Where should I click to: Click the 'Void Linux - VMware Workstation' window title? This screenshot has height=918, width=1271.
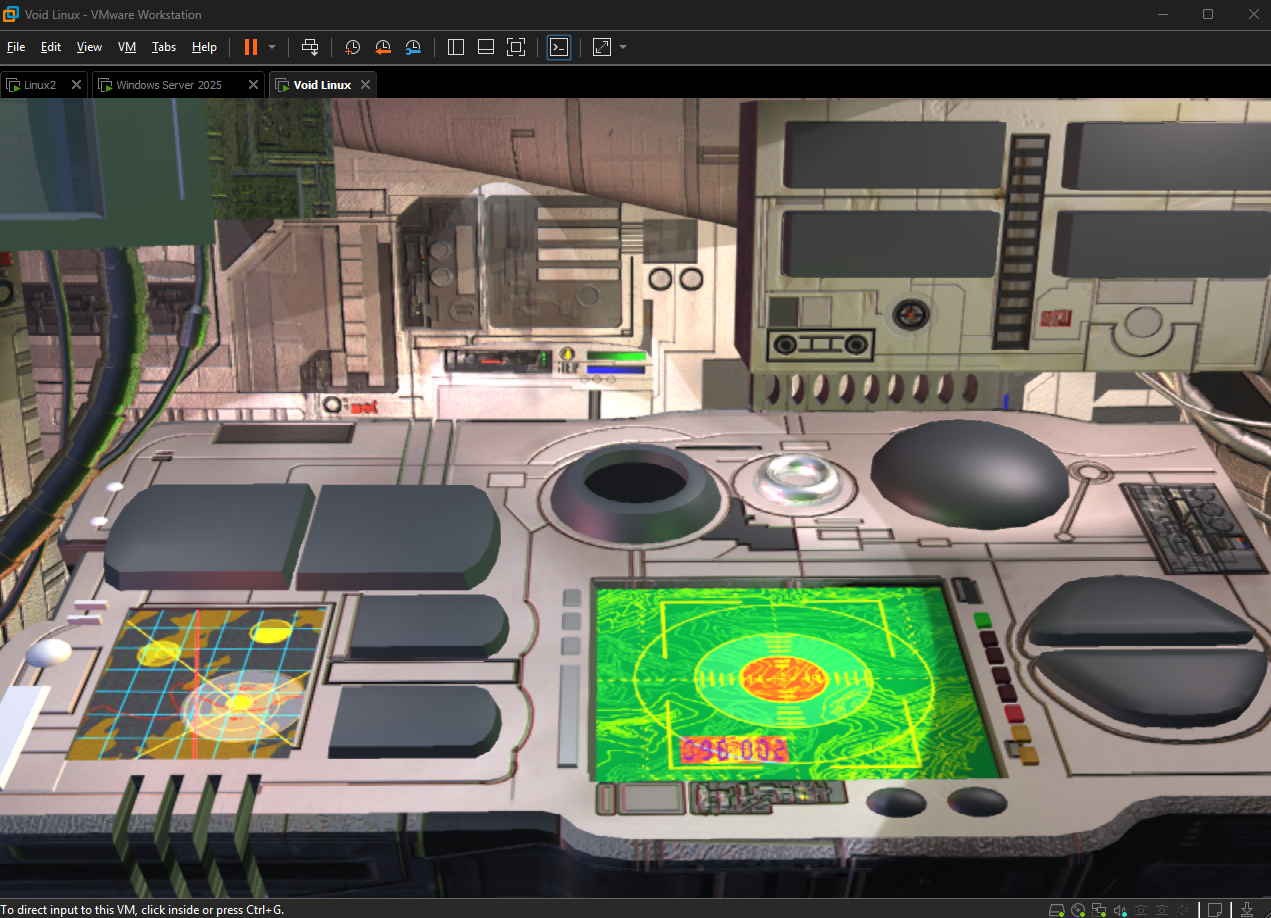pyautogui.click(x=113, y=14)
